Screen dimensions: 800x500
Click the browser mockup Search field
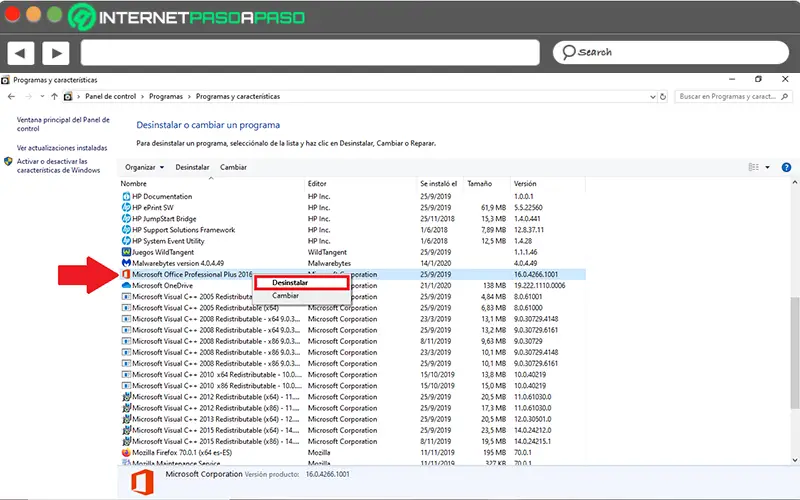click(x=671, y=53)
